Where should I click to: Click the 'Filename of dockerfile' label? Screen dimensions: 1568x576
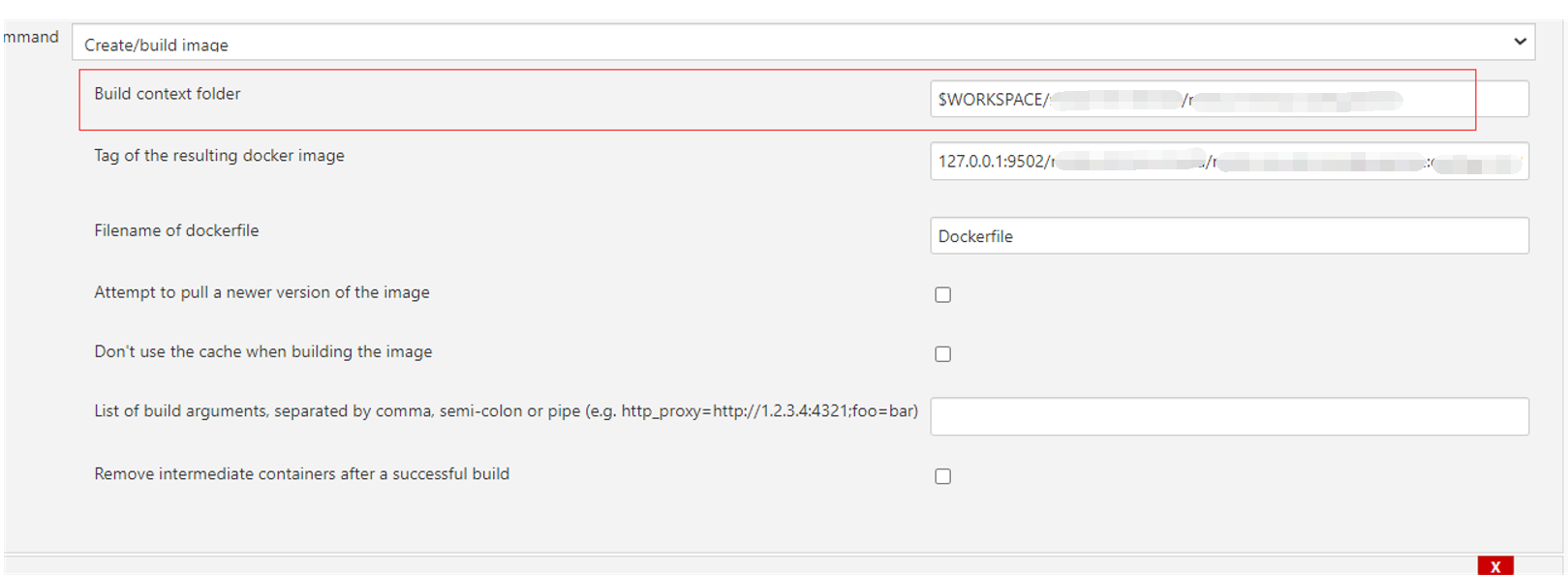[176, 230]
